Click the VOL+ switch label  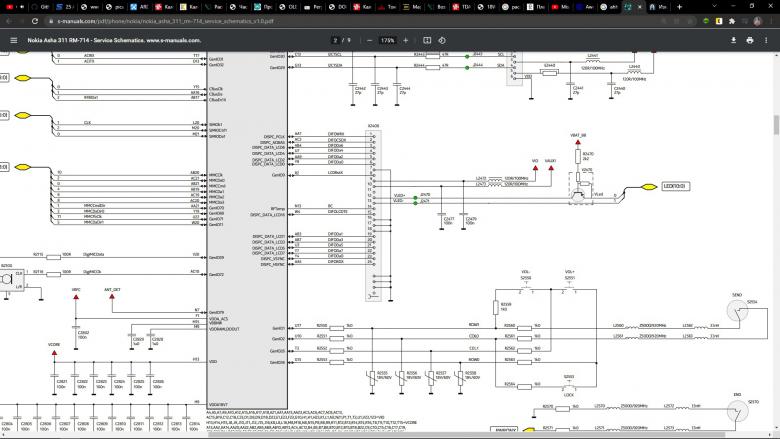point(570,272)
